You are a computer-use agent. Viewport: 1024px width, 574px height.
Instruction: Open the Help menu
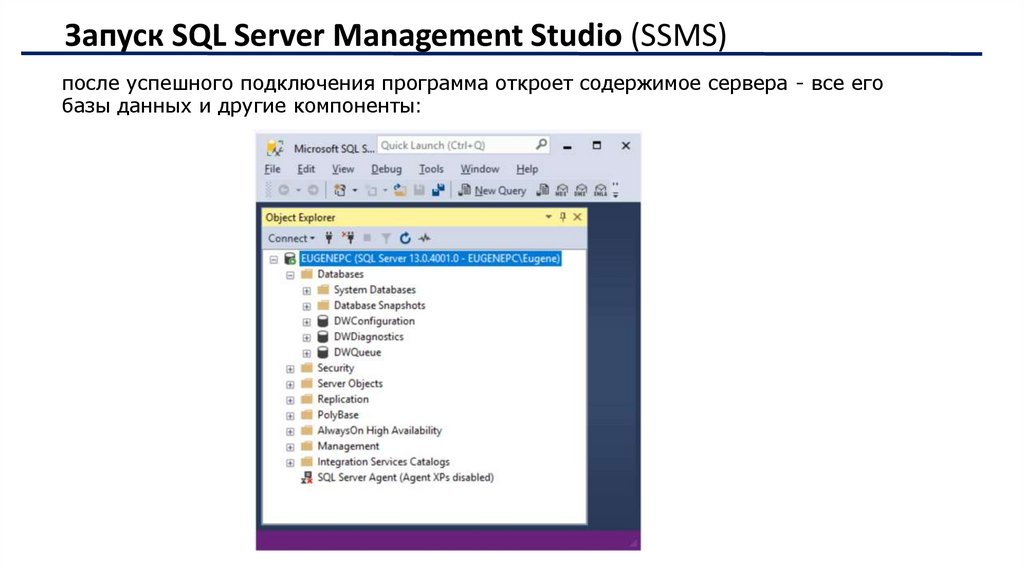527,169
